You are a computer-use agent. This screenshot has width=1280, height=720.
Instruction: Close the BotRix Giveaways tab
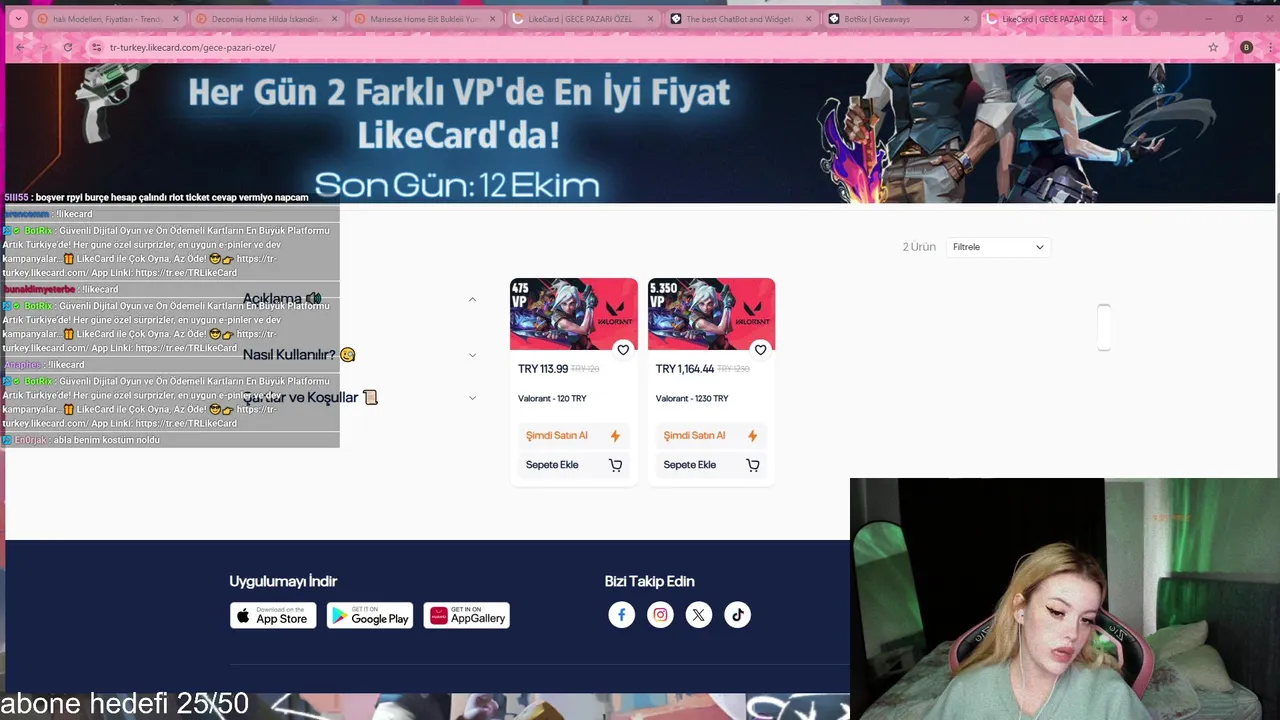(x=966, y=18)
